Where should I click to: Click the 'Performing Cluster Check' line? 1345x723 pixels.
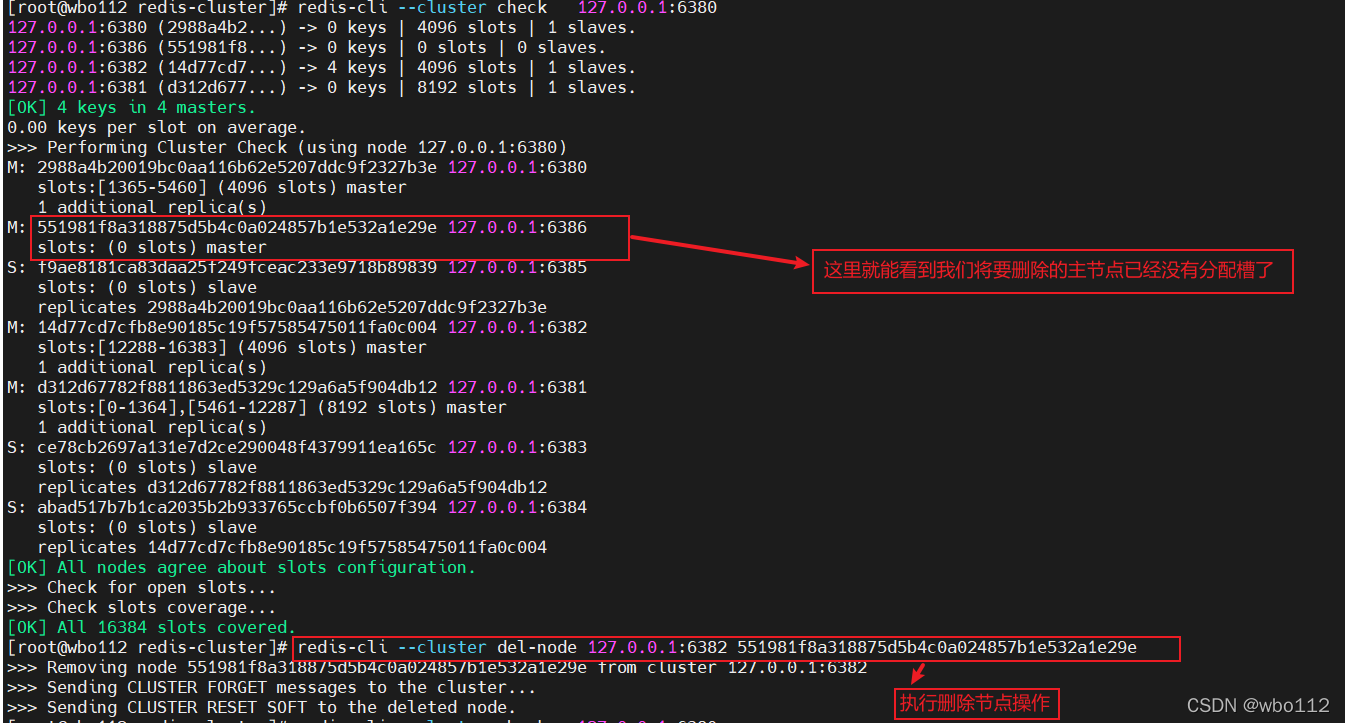coord(287,147)
